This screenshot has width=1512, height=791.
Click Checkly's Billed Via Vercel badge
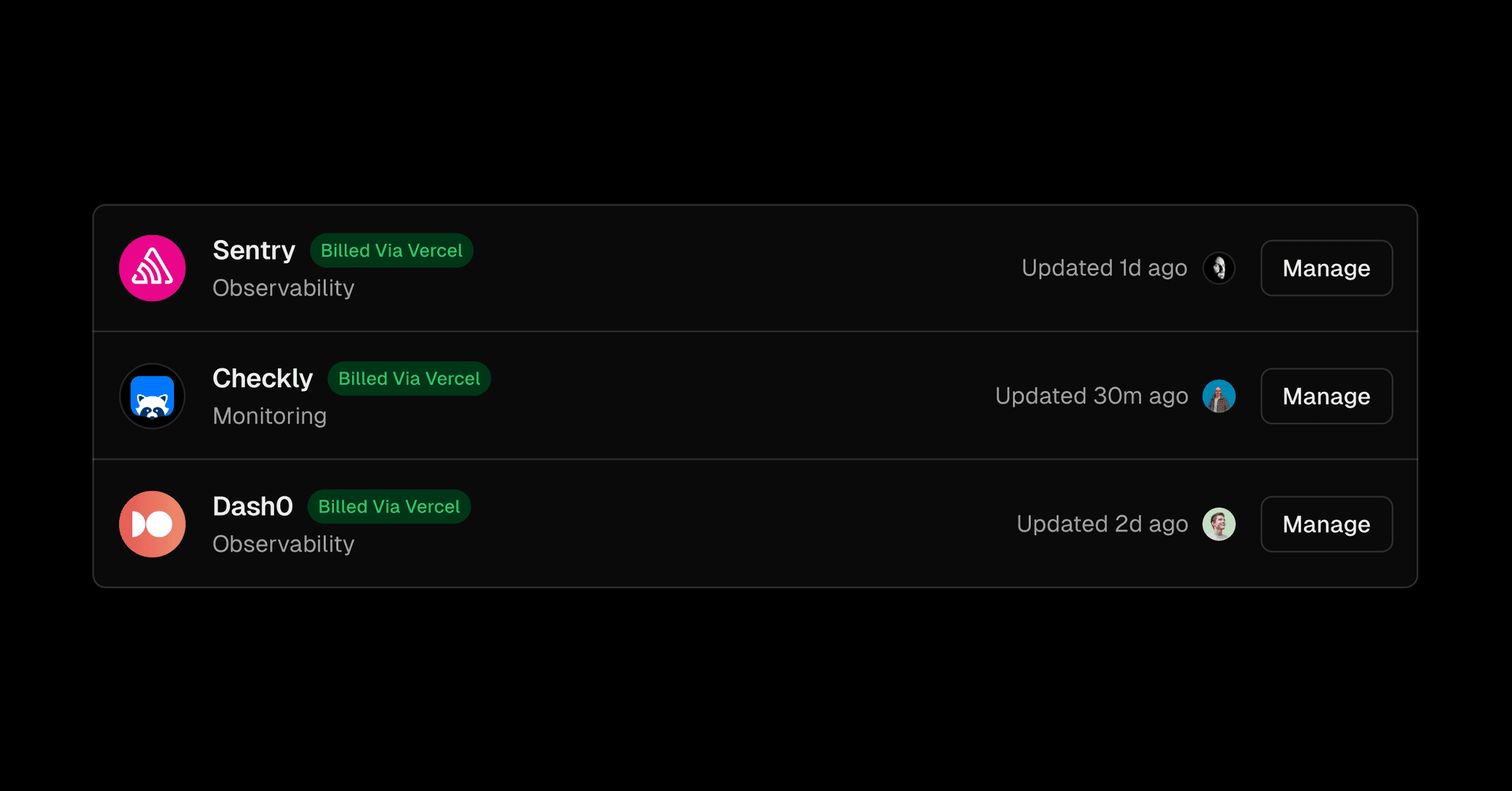[409, 379]
